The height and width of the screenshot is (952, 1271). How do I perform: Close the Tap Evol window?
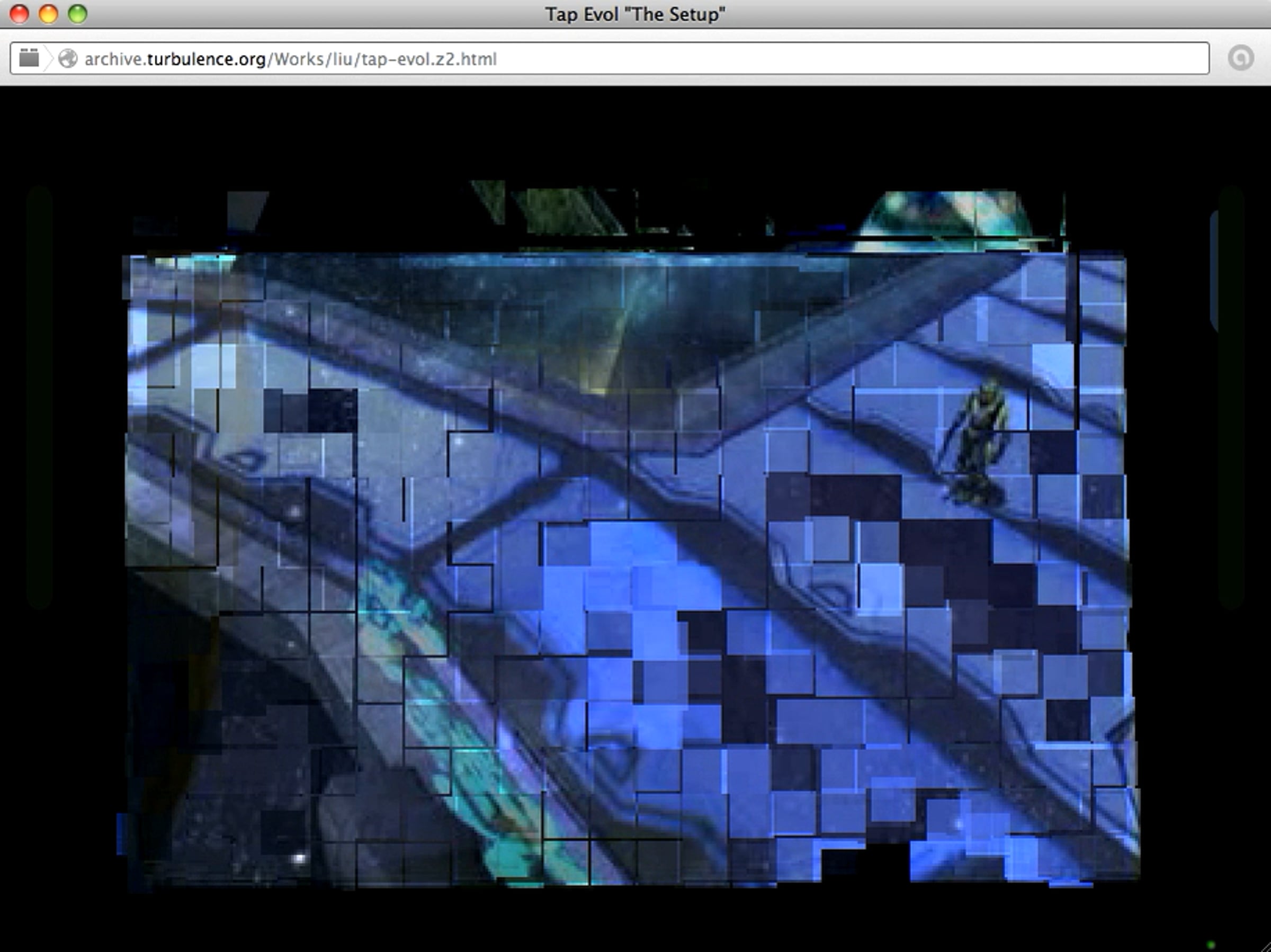(x=19, y=14)
